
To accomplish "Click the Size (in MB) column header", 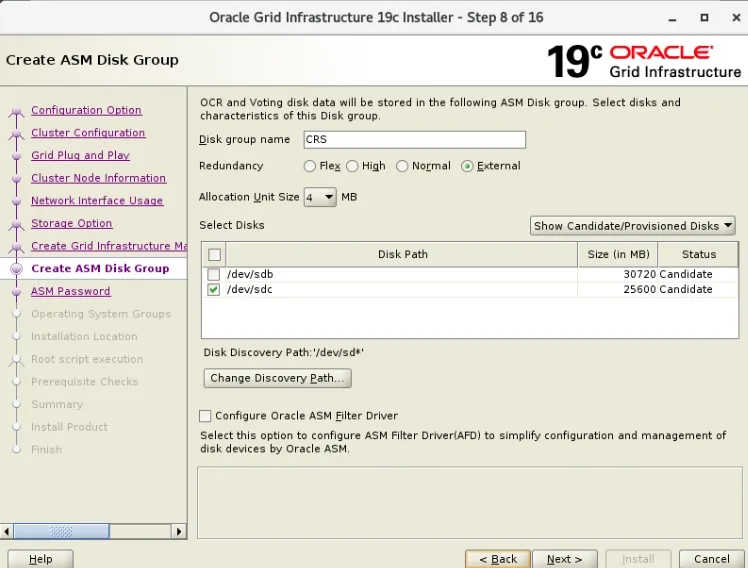I will click(x=618, y=255).
